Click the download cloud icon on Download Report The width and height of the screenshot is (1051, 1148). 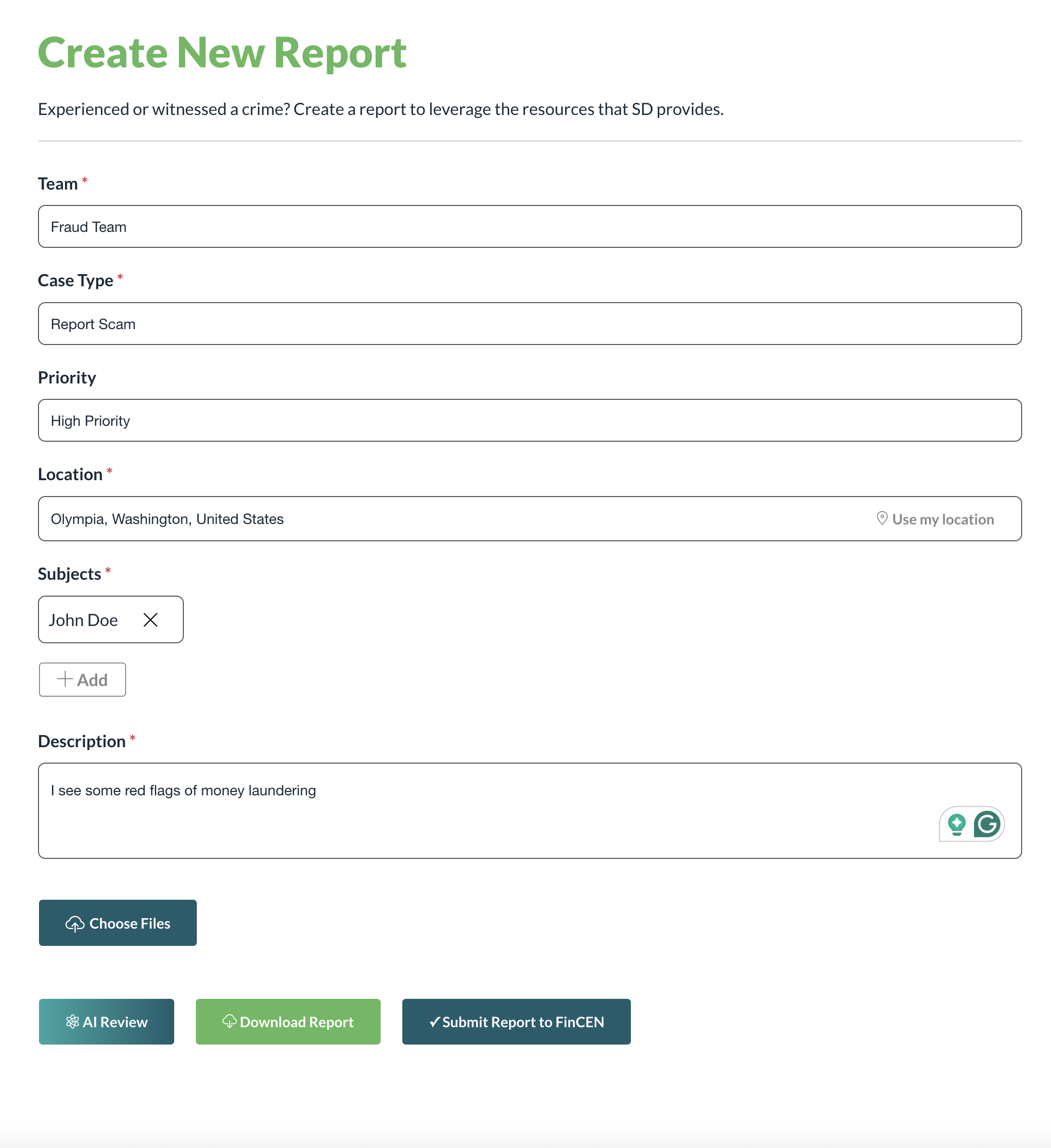(230, 1021)
